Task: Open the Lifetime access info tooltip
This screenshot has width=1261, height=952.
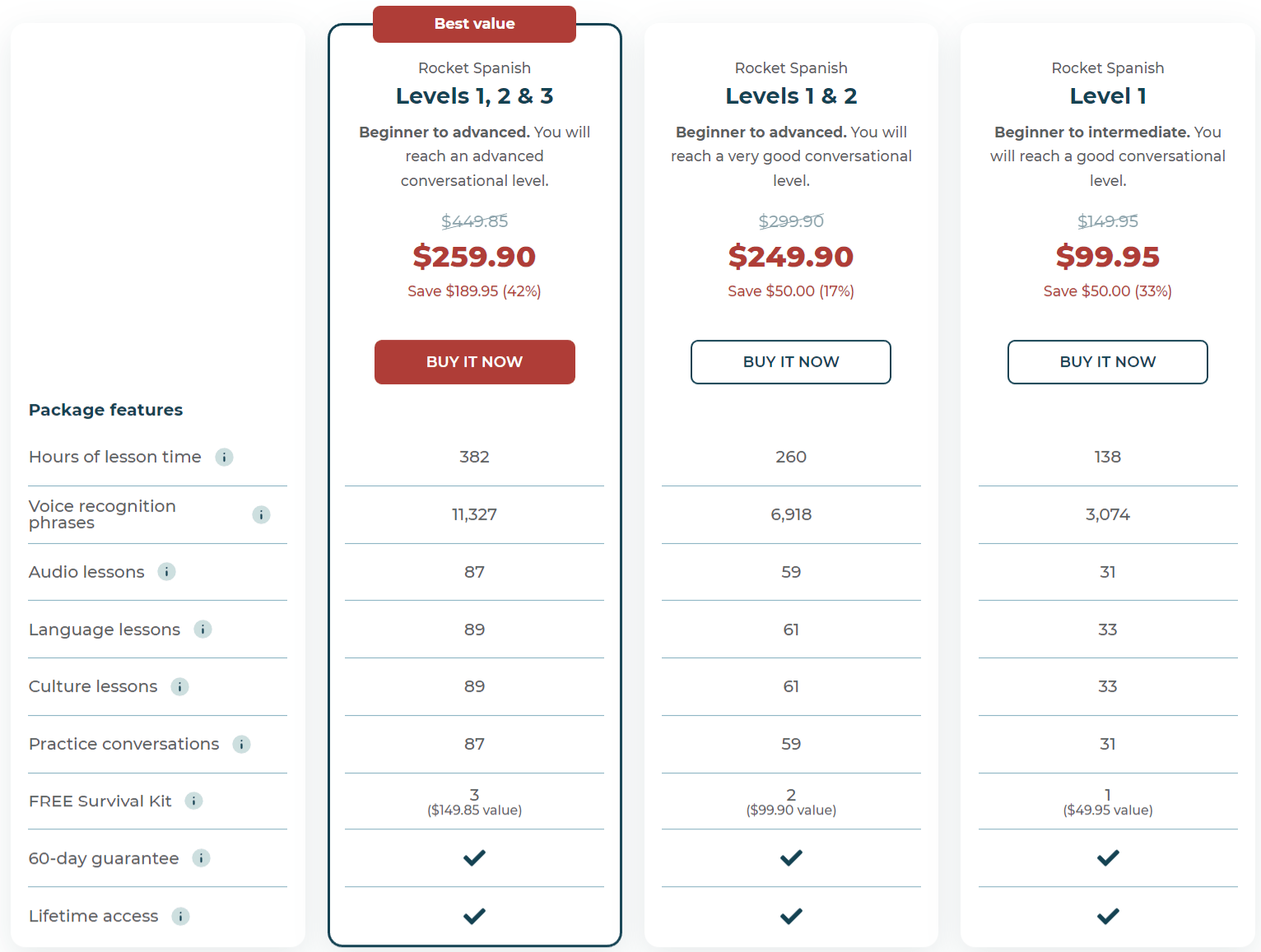Action: coord(180,916)
